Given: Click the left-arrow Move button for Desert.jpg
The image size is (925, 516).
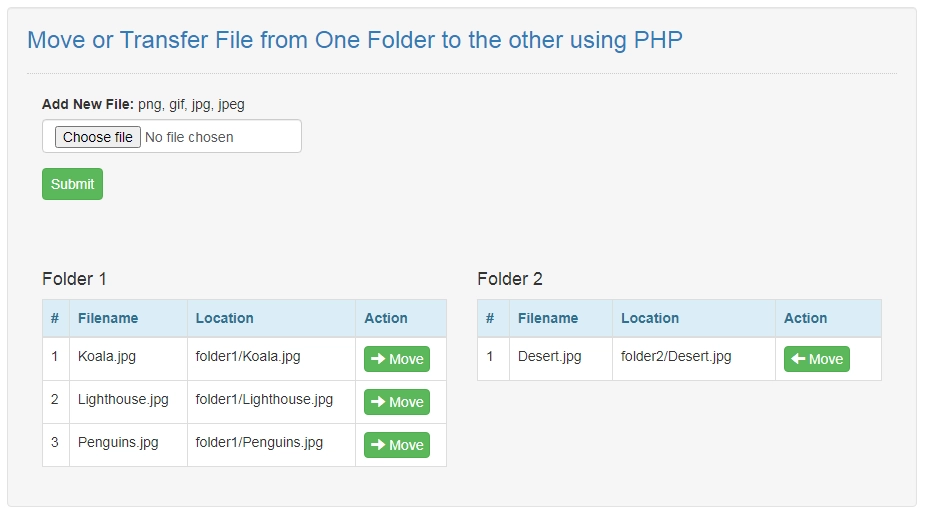Looking at the screenshot, I should (816, 359).
